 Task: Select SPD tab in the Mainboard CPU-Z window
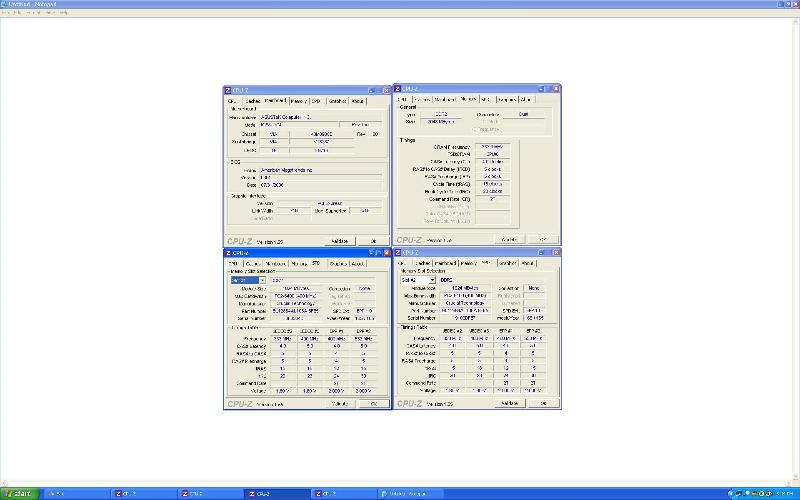tap(316, 101)
